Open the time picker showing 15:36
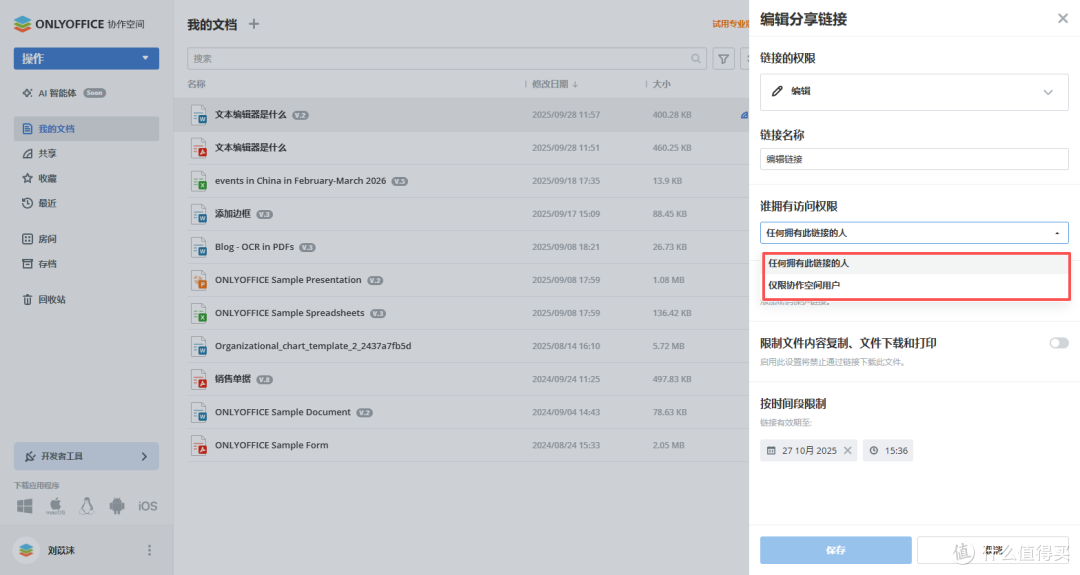 coord(888,450)
